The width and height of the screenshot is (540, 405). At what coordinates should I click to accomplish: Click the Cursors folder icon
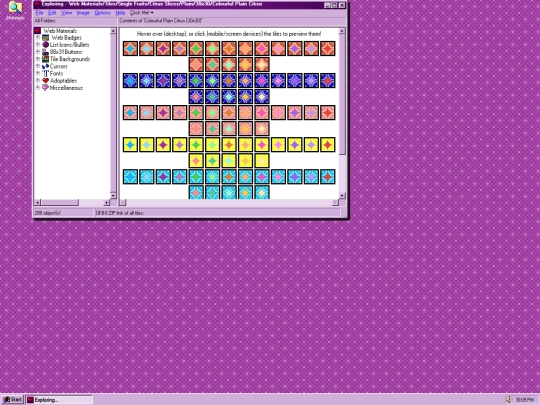coord(45,66)
